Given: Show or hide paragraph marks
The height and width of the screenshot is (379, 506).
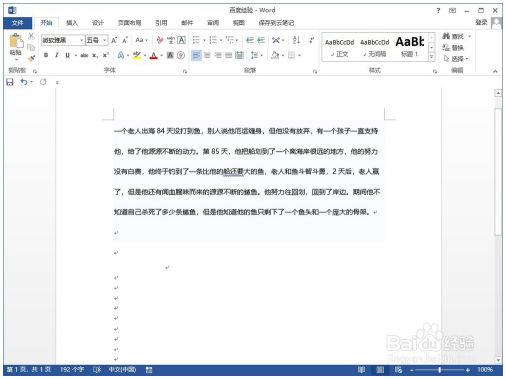Looking at the screenshot, I should (x=312, y=40).
